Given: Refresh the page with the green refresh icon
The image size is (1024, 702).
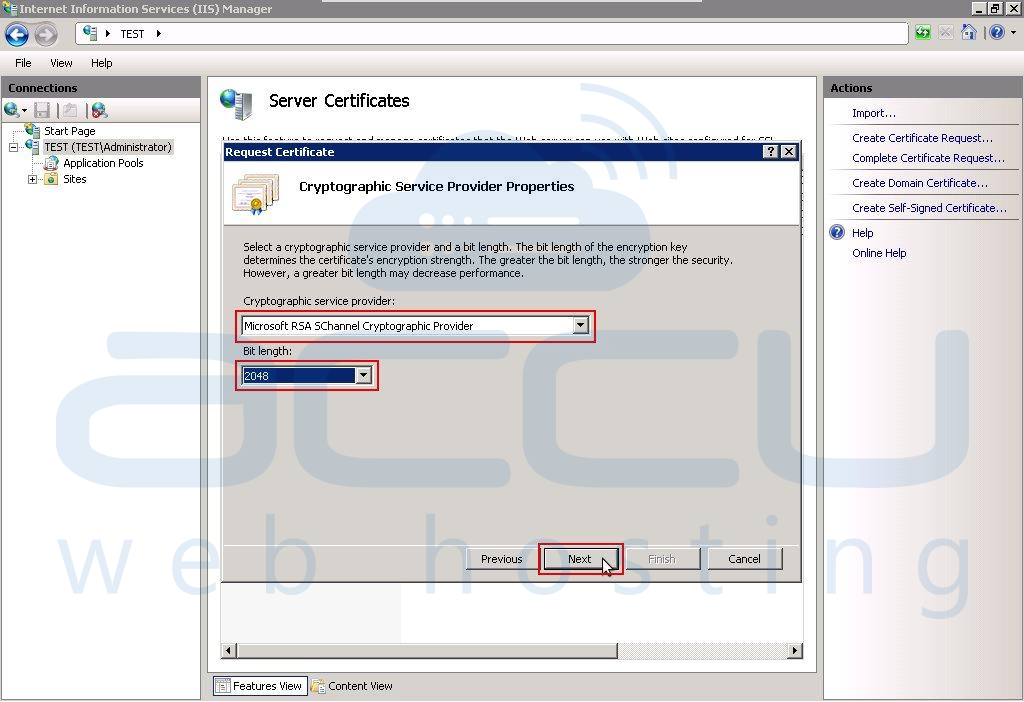Looking at the screenshot, I should click(x=923, y=33).
